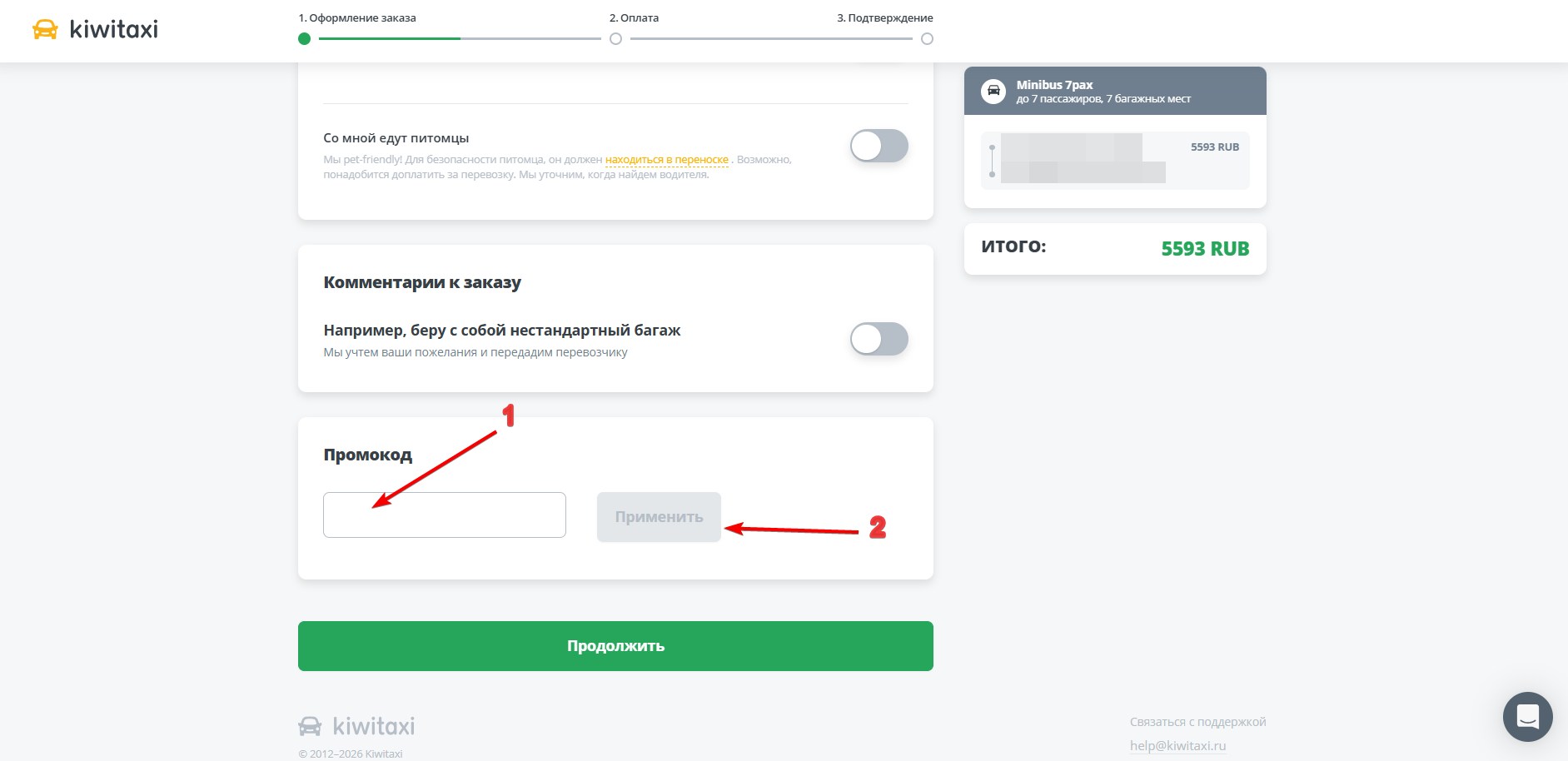The width and height of the screenshot is (1568, 761).
Task: Focus the Промокод input field
Action: [x=445, y=515]
